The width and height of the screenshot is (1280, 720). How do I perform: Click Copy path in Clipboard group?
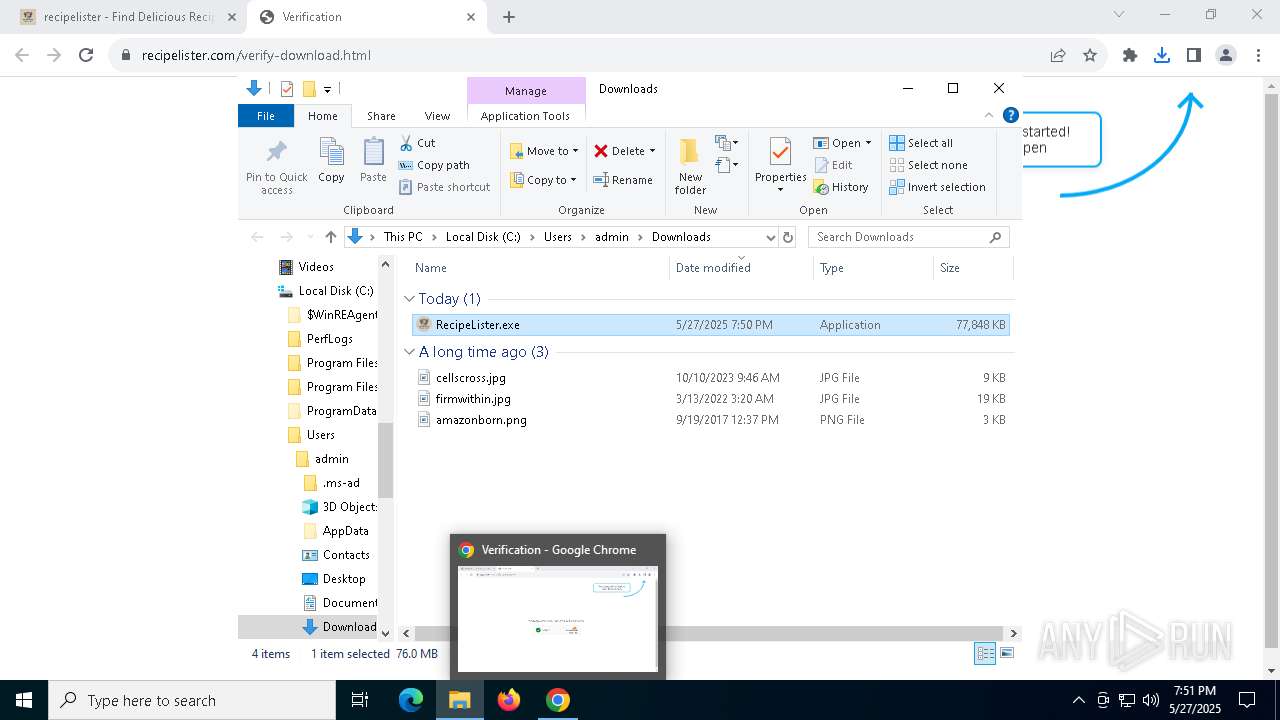click(434, 165)
